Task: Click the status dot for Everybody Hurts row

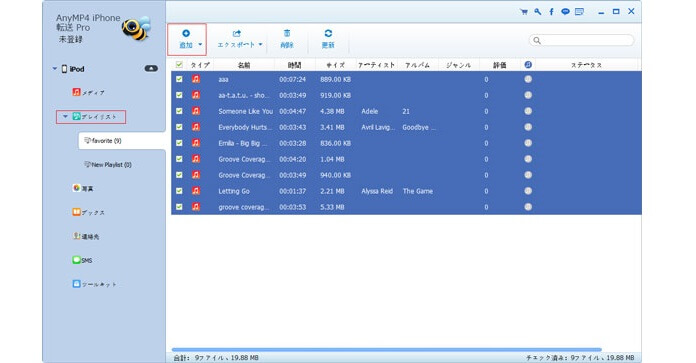Action: [x=528, y=127]
